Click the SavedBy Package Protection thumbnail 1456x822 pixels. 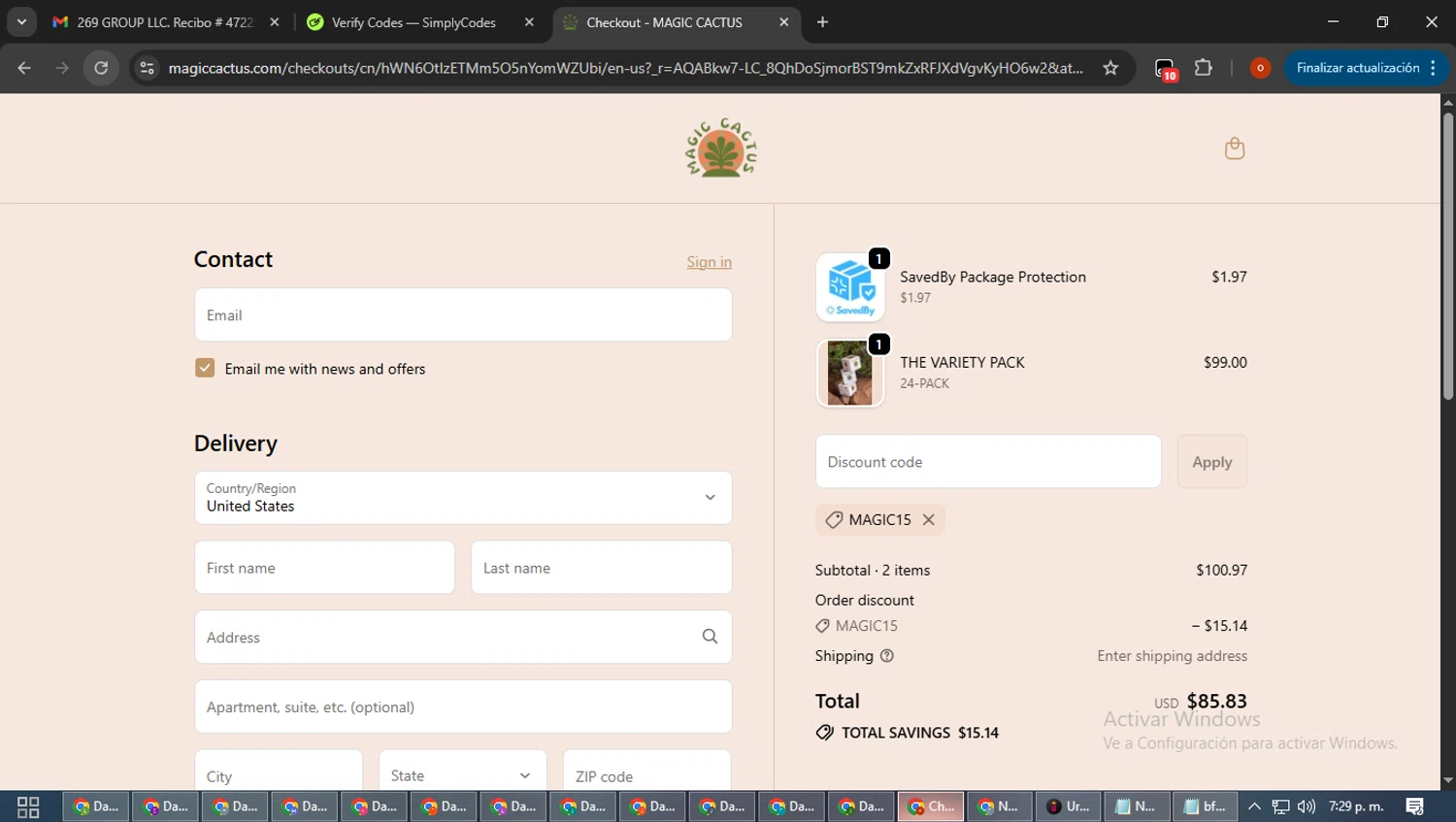(x=850, y=287)
